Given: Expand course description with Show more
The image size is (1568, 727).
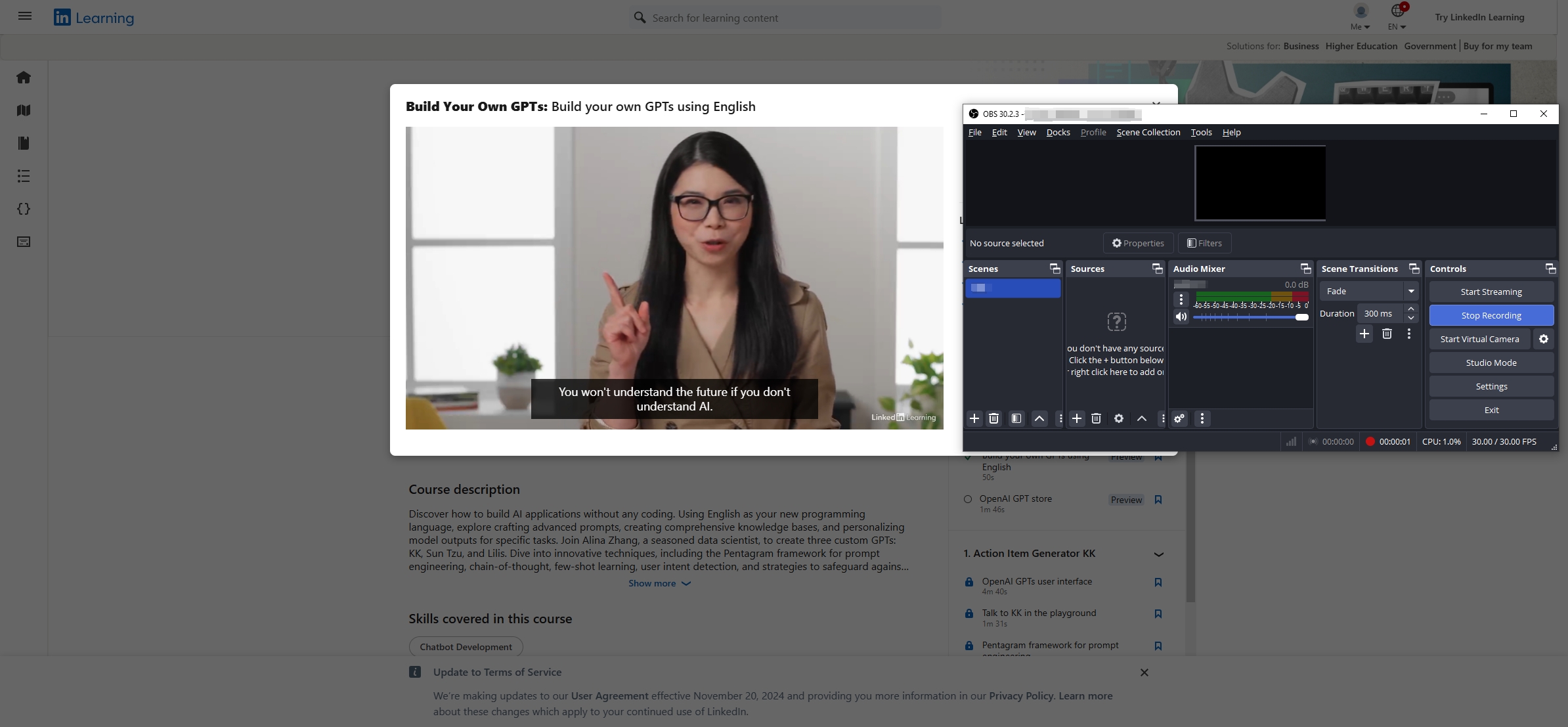Looking at the screenshot, I should click(x=659, y=583).
